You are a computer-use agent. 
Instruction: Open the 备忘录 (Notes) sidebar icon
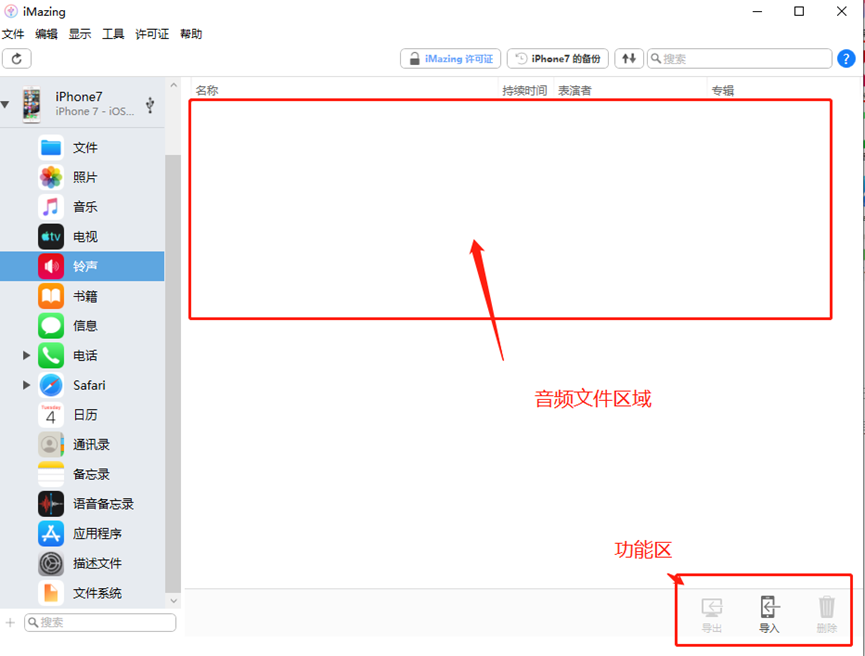[51, 474]
